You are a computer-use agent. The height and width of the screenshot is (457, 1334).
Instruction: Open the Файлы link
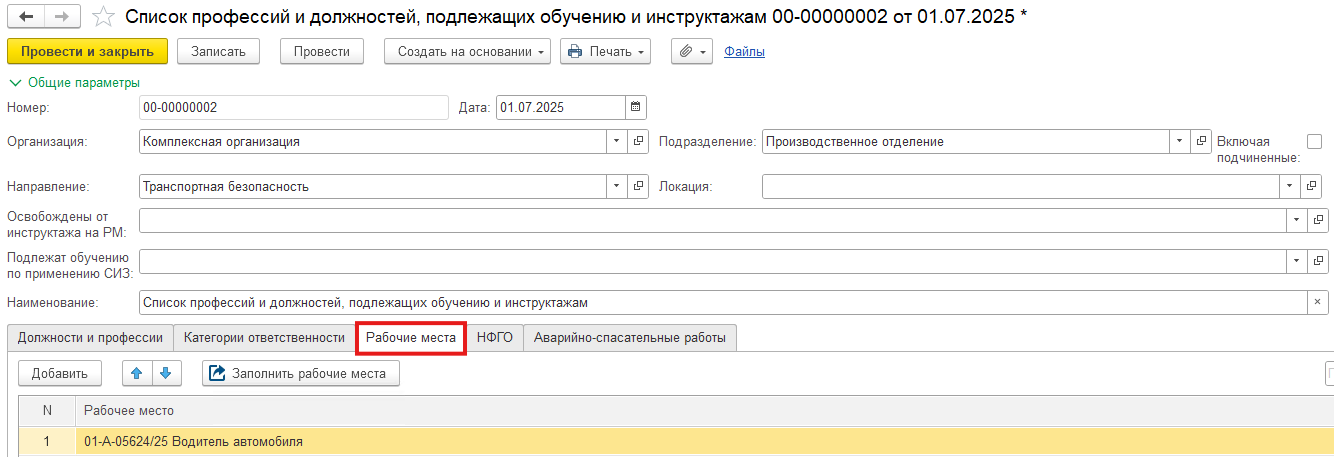click(744, 51)
